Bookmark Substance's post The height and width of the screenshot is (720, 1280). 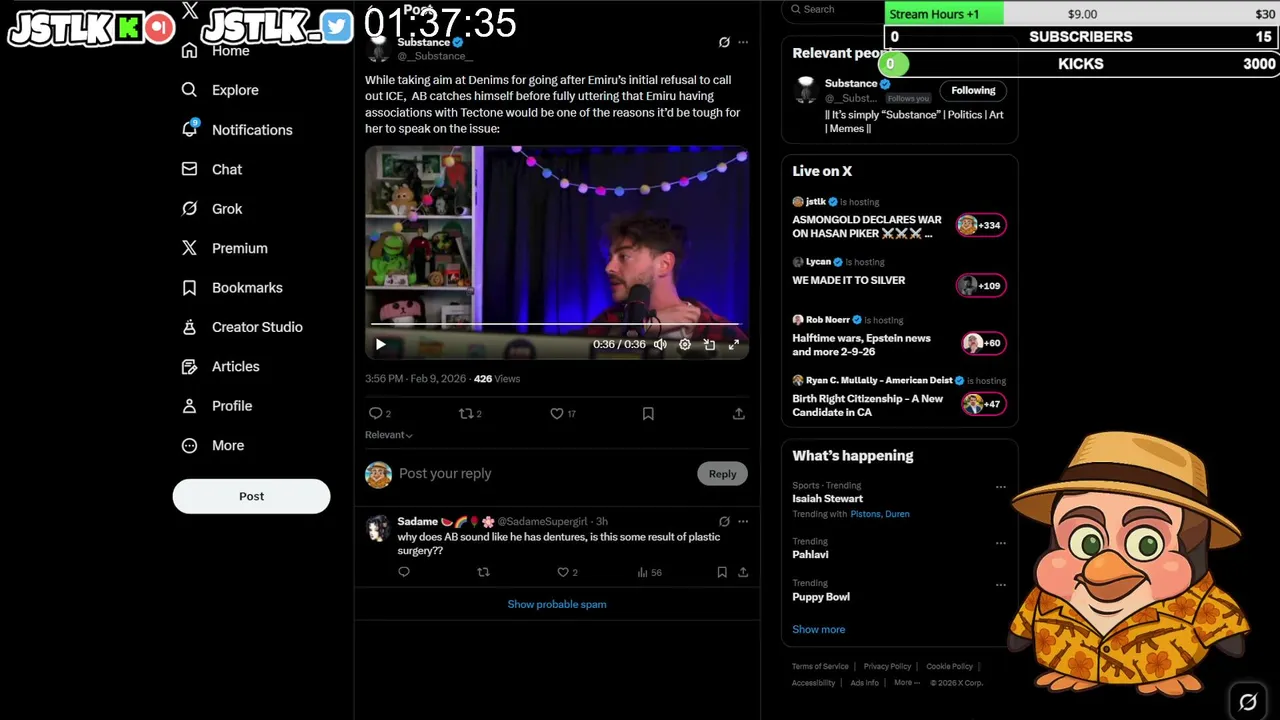click(648, 413)
